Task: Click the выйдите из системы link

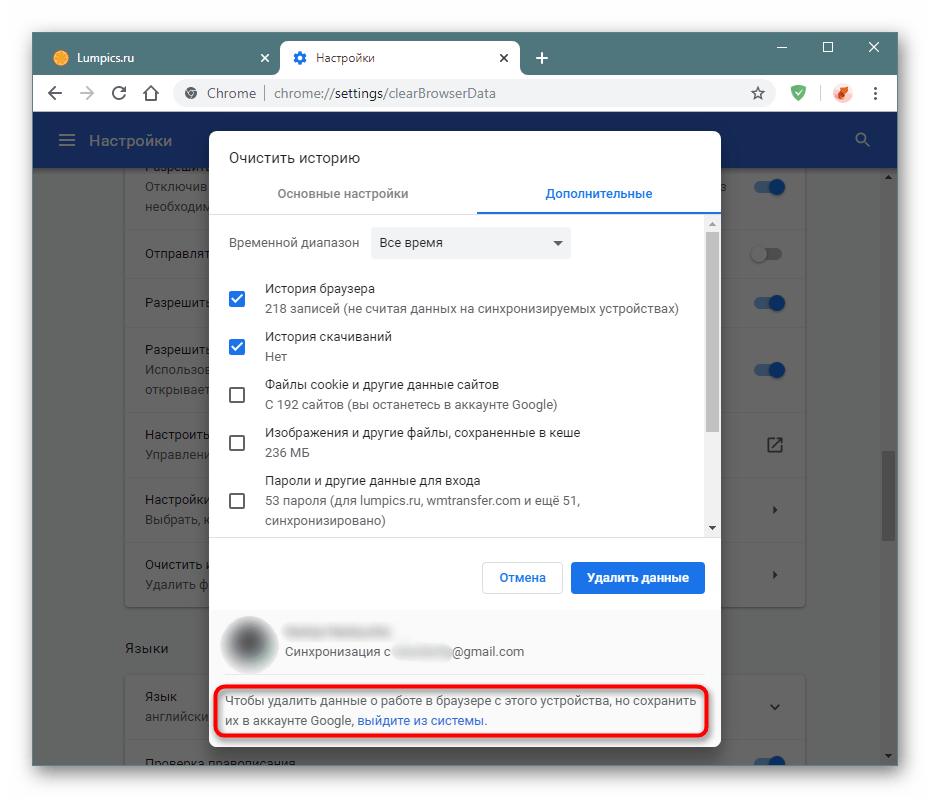Action: (421, 720)
